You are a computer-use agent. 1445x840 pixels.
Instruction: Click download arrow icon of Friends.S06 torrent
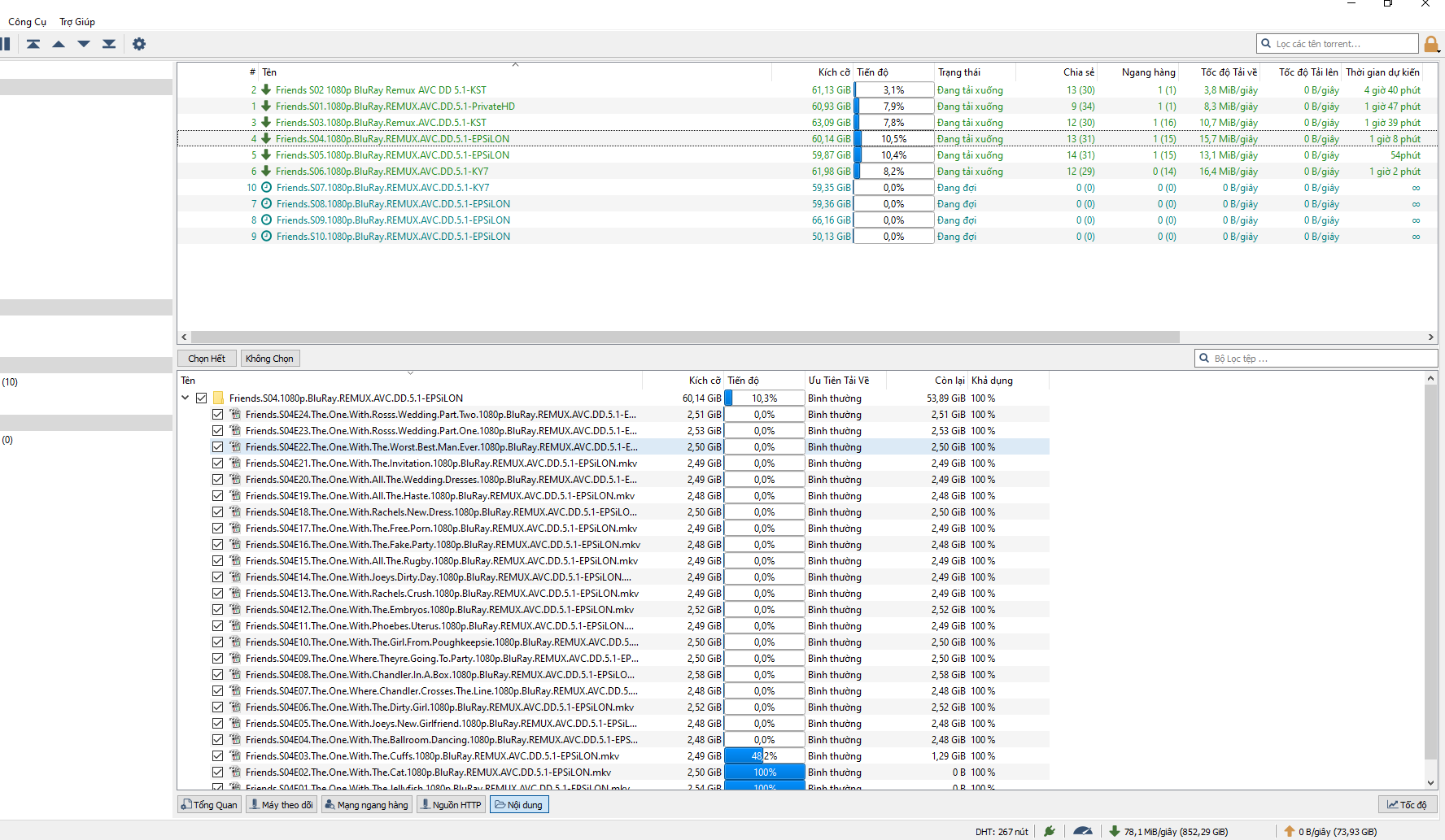266,171
